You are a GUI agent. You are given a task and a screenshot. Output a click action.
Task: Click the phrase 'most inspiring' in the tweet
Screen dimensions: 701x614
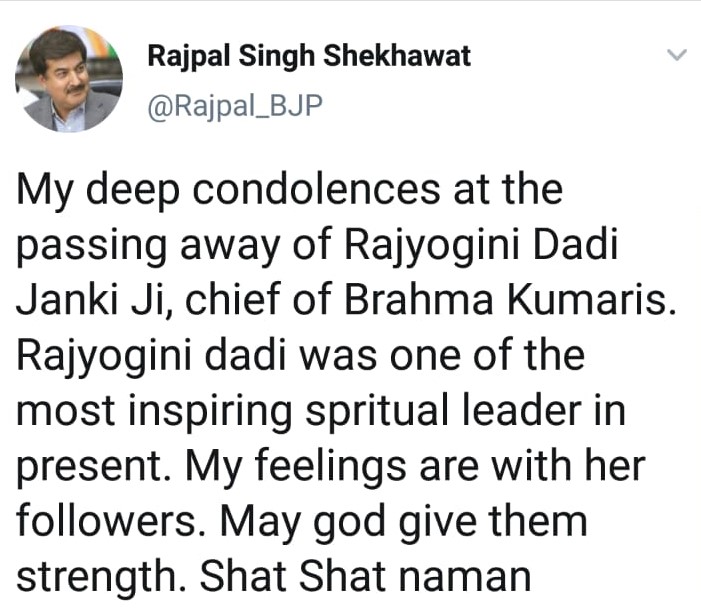(154, 411)
